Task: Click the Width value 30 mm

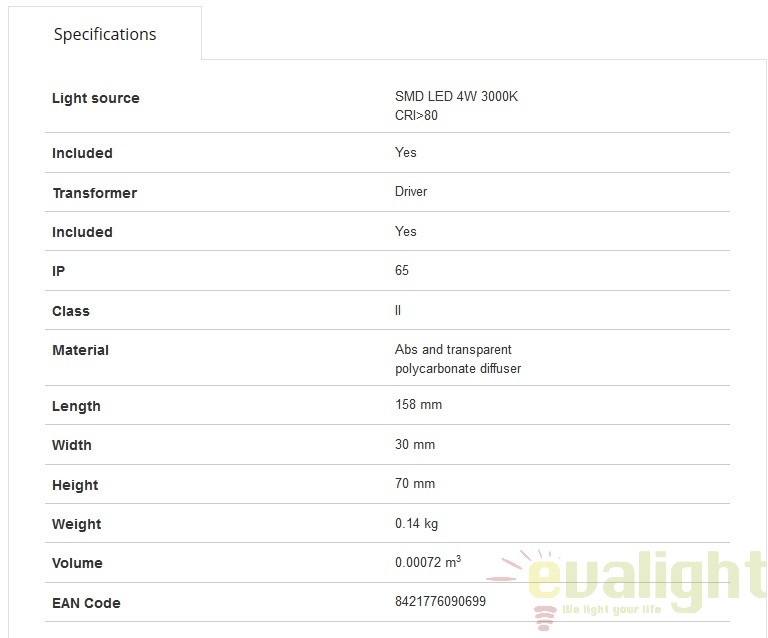Action: [415, 444]
